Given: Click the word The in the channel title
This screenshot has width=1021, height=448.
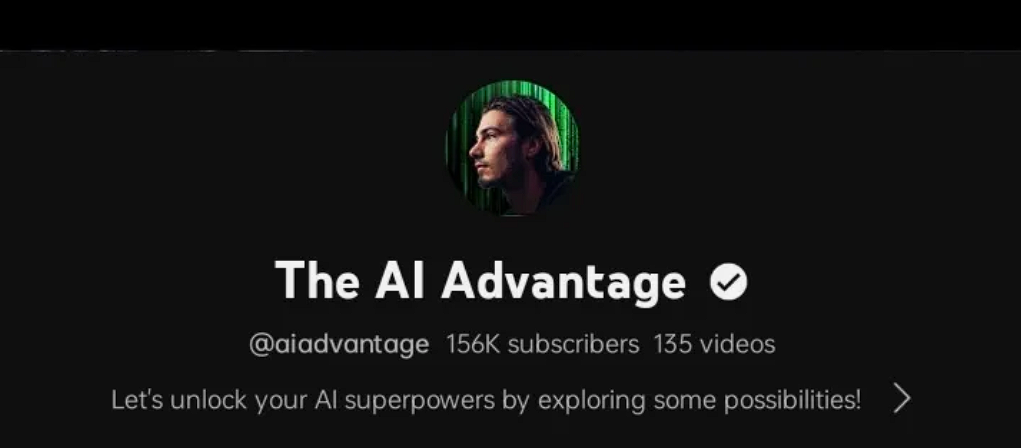Looking at the screenshot, I should pos(316,280).
